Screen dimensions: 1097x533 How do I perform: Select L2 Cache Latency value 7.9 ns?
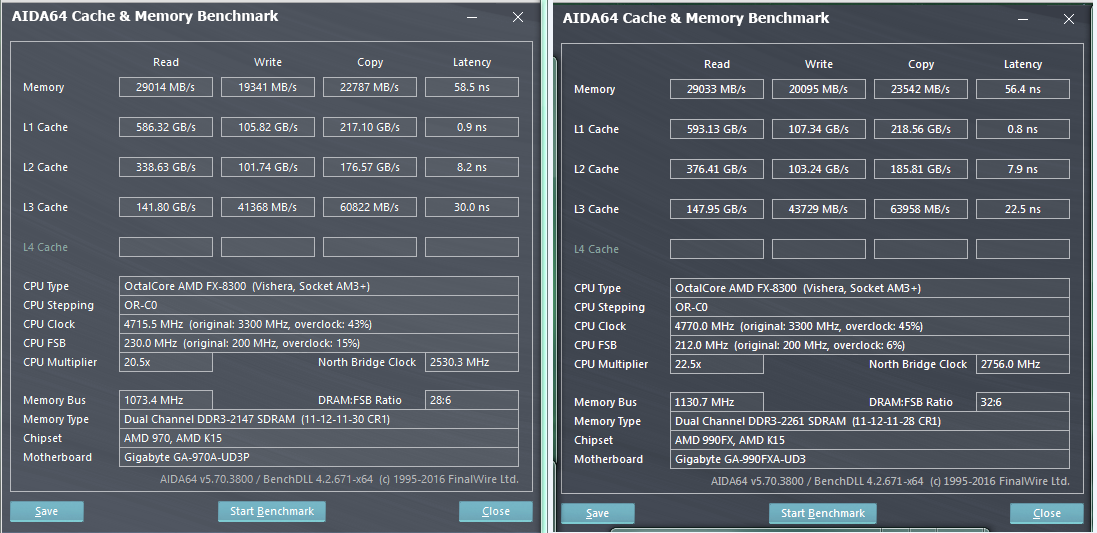pos(1023,169)
